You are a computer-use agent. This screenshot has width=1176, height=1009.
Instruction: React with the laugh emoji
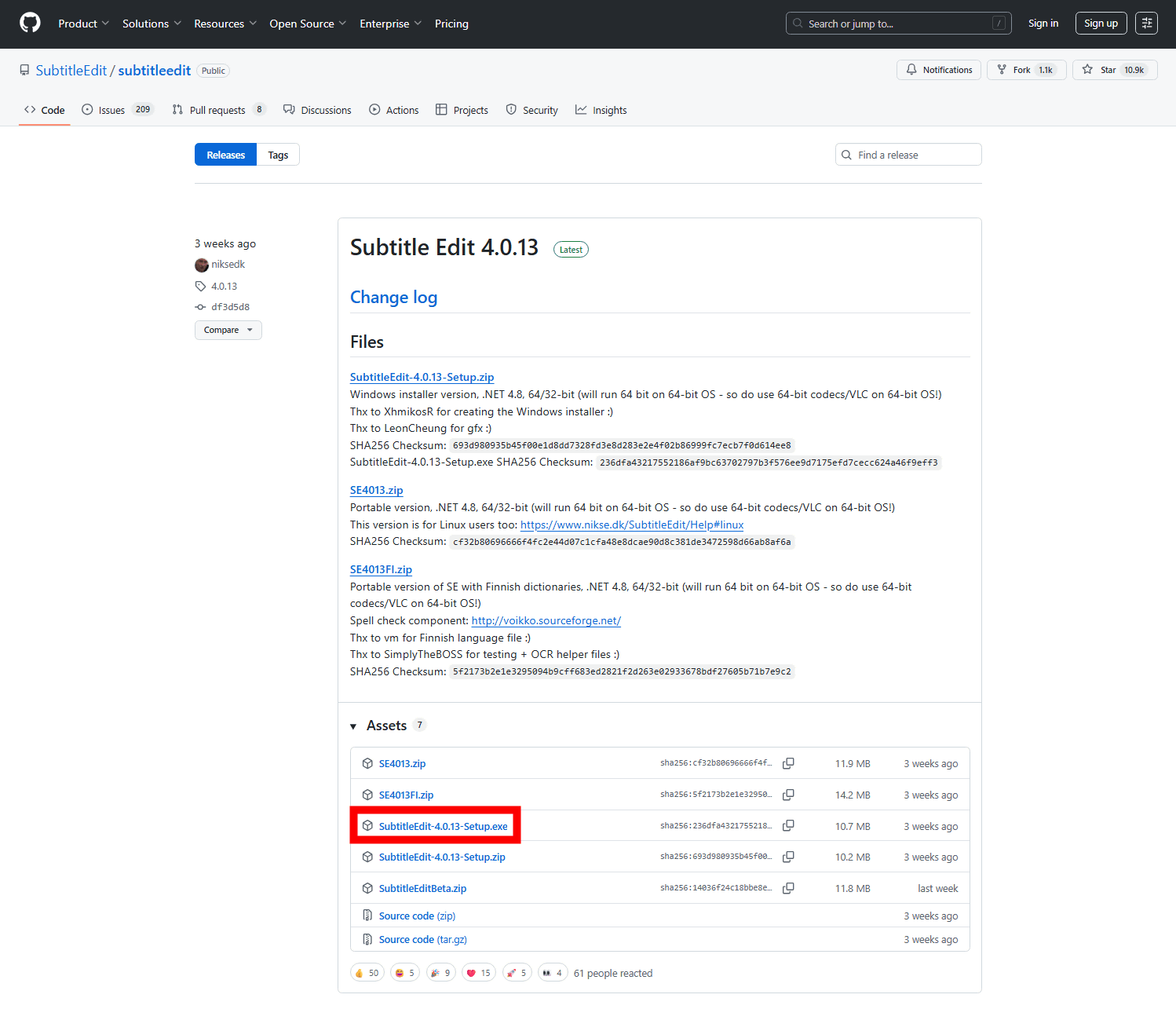click(x=405, y=973)
